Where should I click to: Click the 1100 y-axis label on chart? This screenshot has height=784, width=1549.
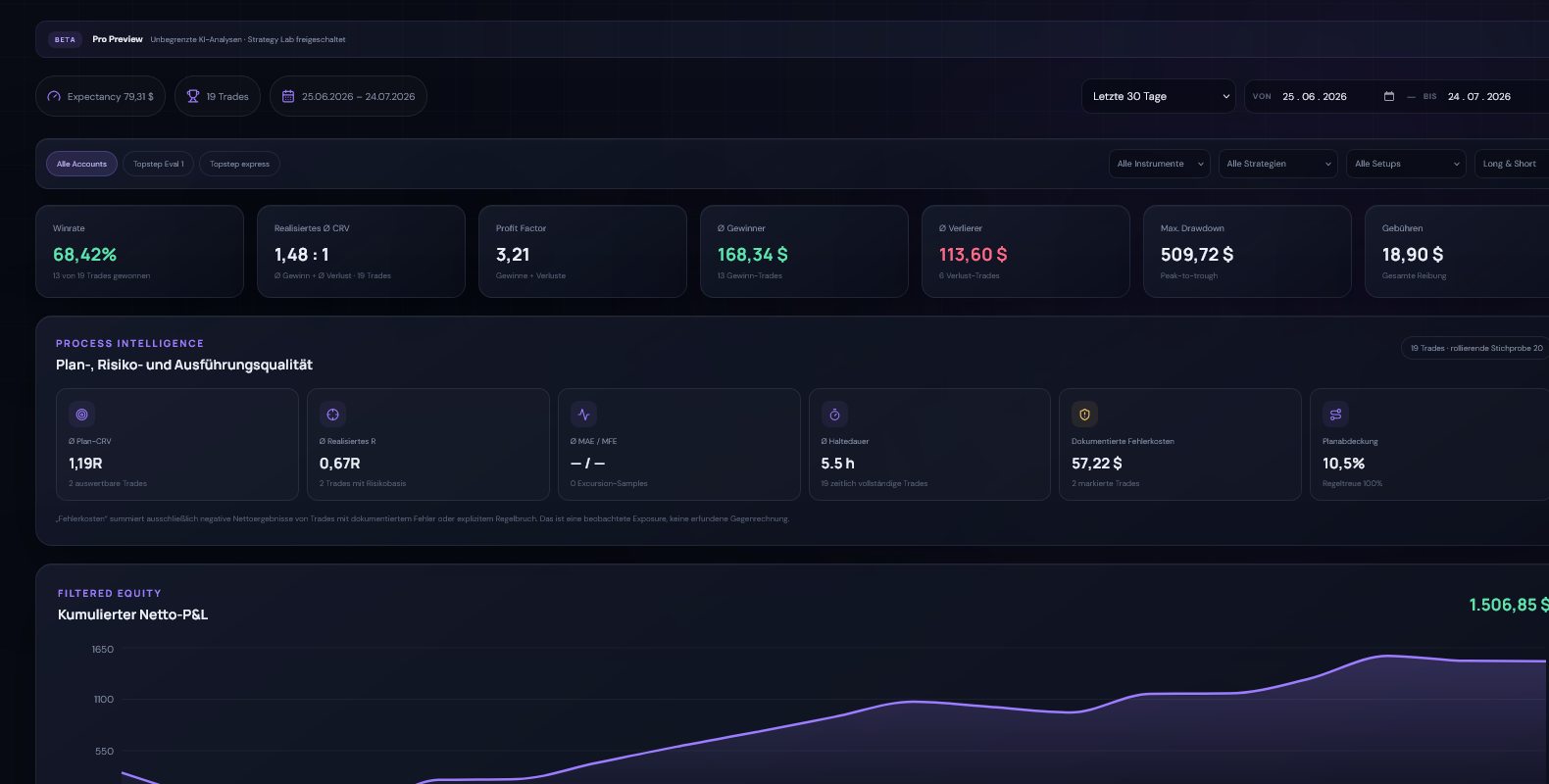click(x=104, y=700)
